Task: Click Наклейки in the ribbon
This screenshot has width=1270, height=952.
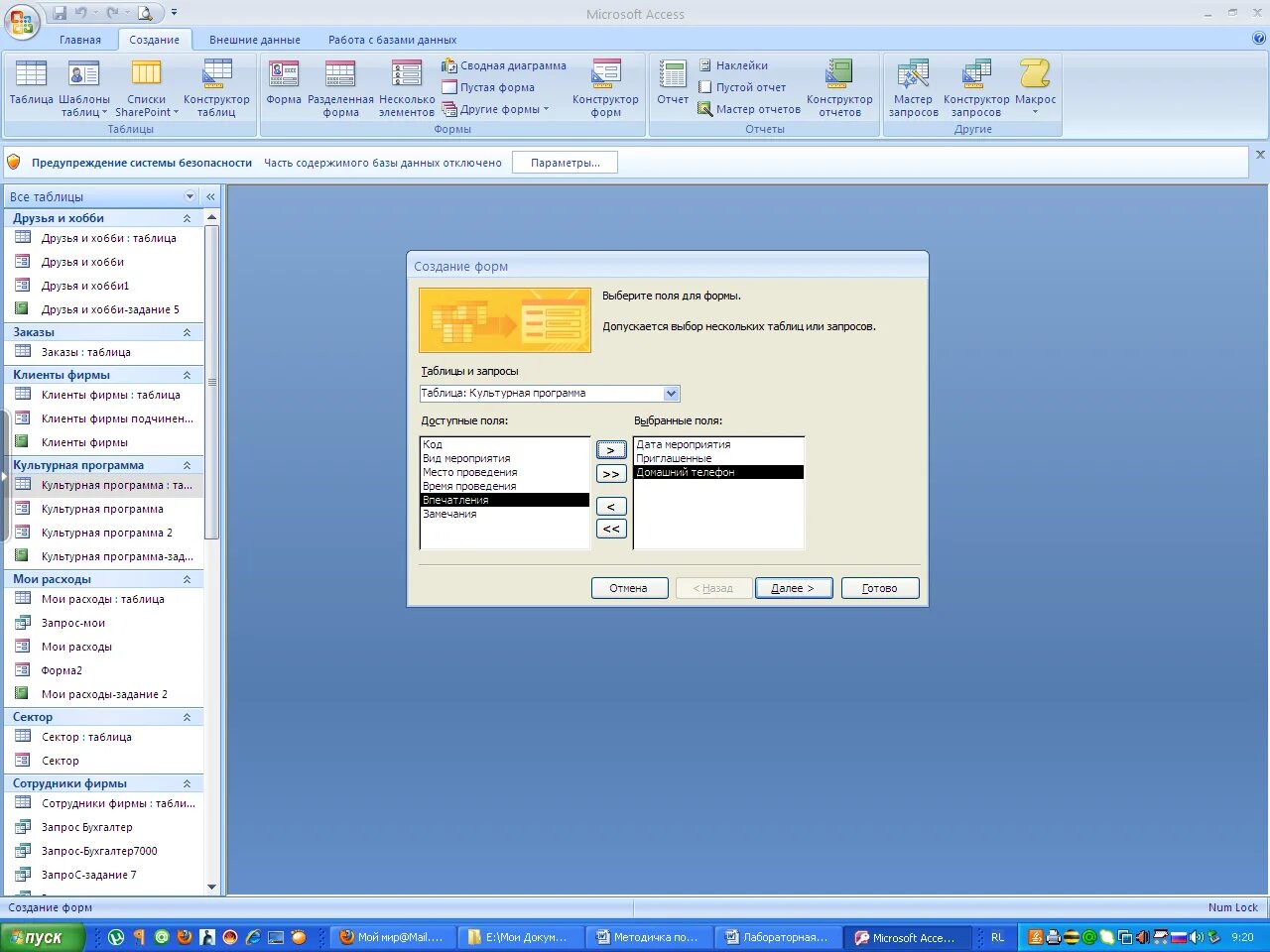Action: coord(733,65)
